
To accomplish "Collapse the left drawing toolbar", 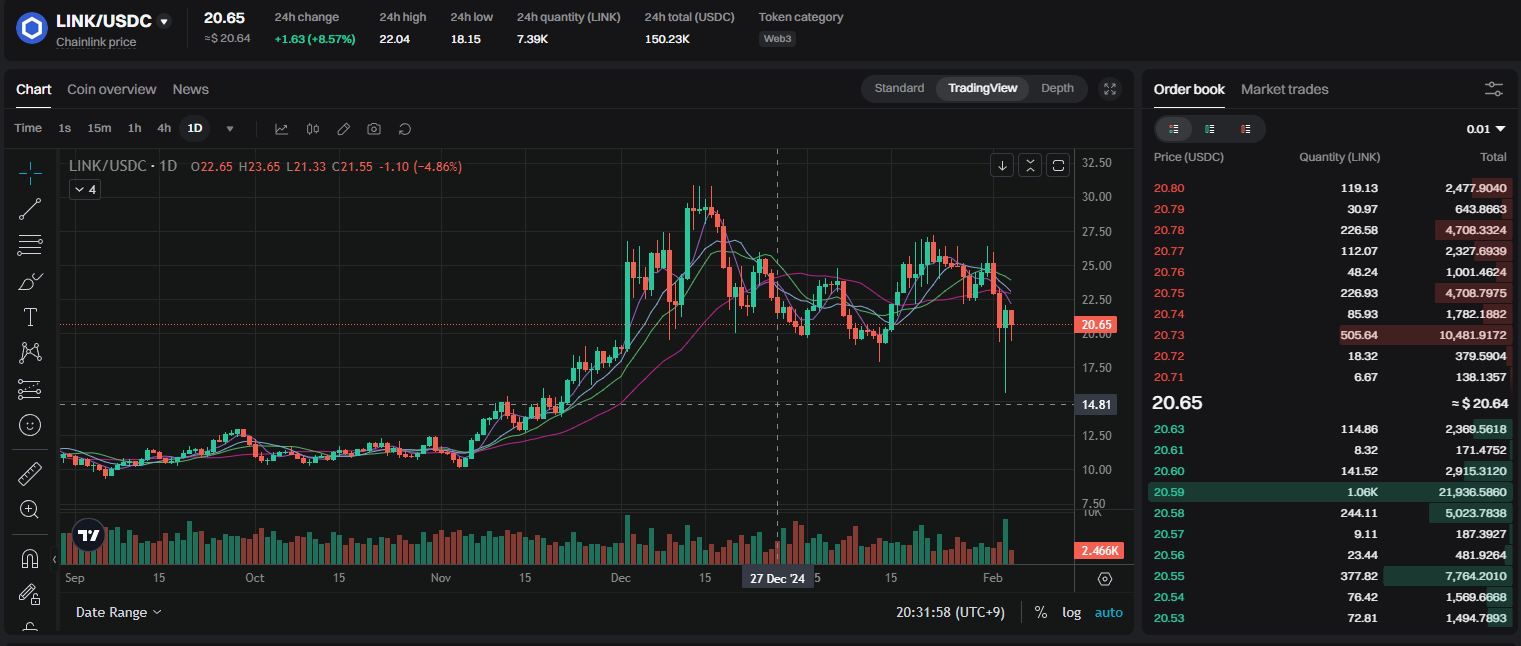I will [x=54, y=558].
